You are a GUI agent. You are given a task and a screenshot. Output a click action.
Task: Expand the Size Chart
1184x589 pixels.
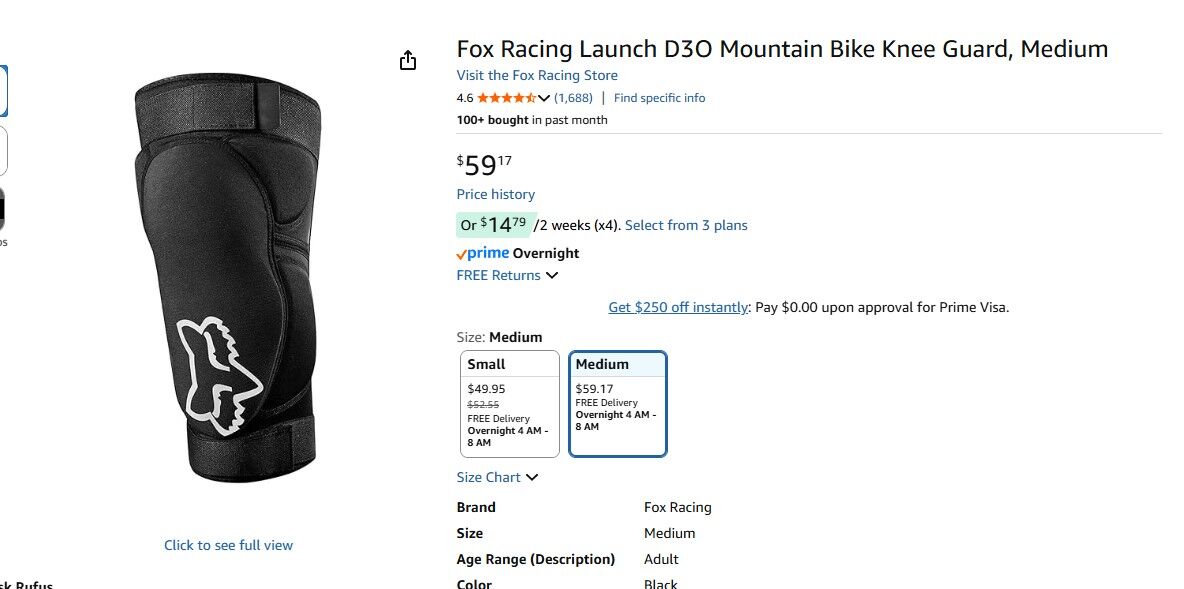point(497,478)
